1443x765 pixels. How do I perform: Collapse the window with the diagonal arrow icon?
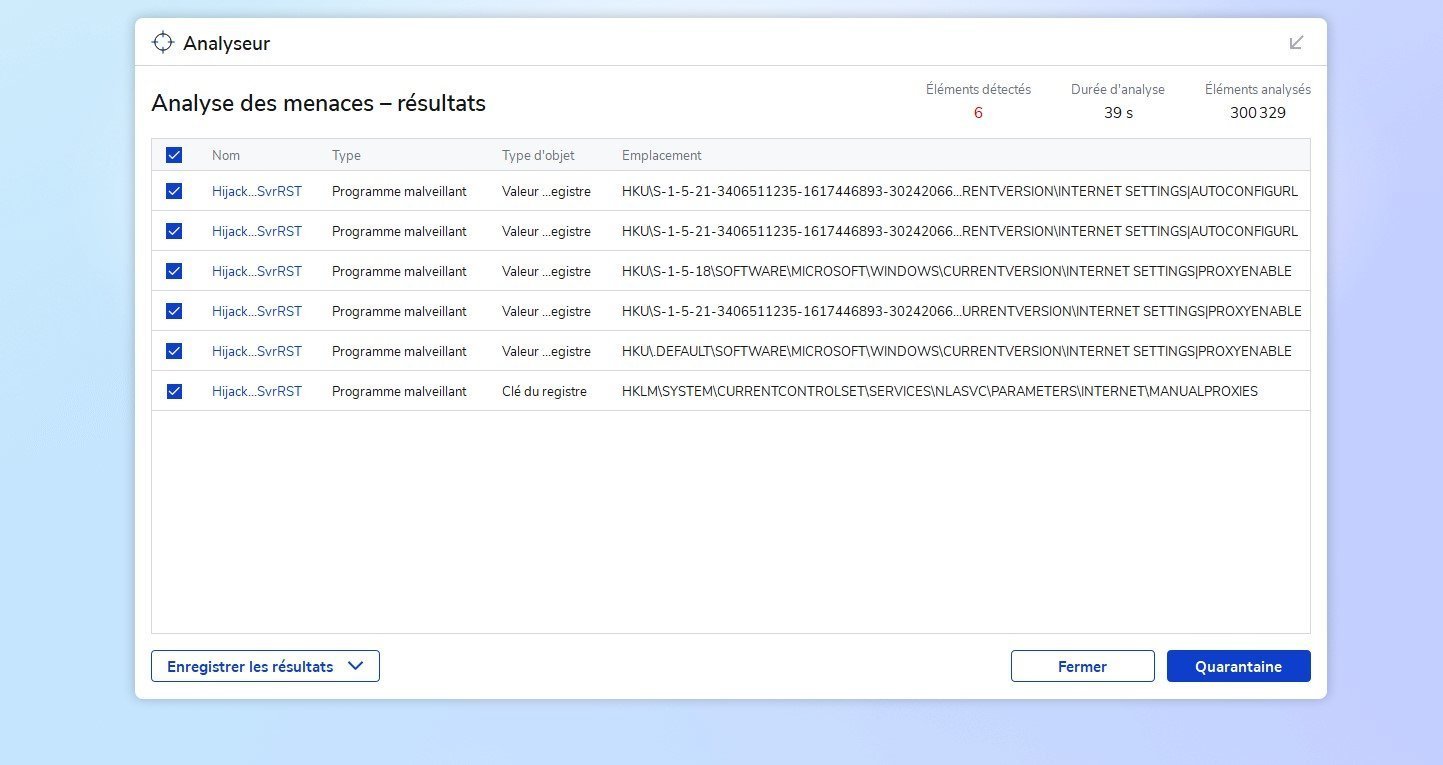(1296, 42)
